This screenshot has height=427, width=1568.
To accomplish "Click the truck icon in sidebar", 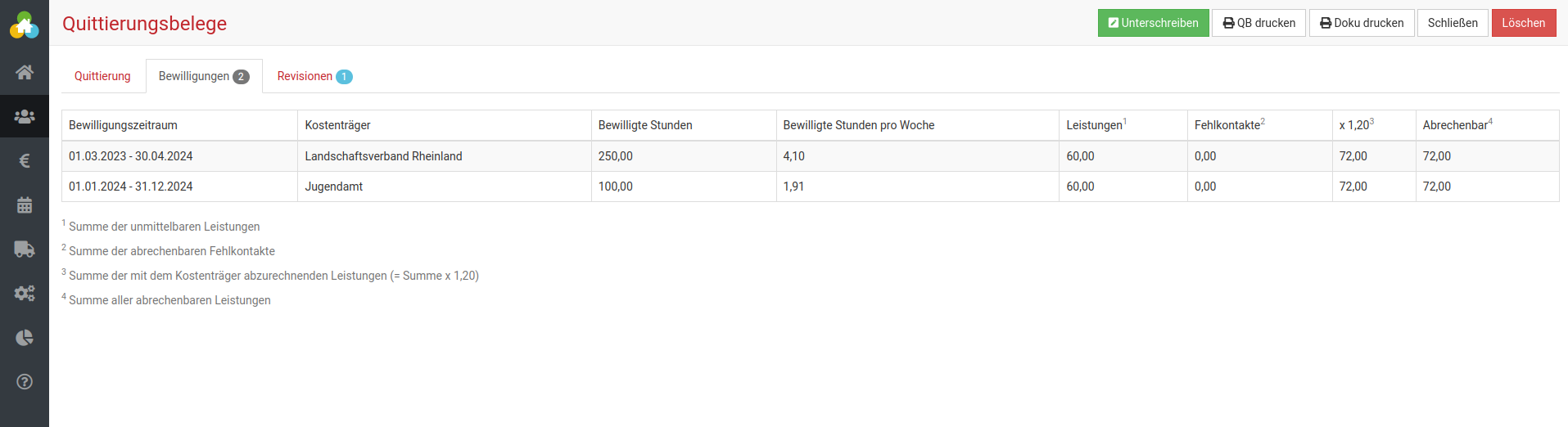I will [x=25, y=249].
